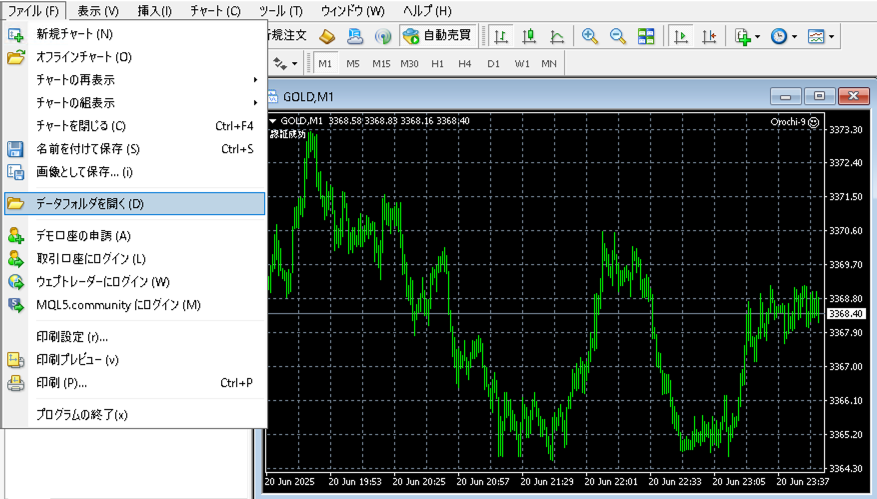
Task: Zoom in the chart with magnifier plus
Action: pos(590,36)
